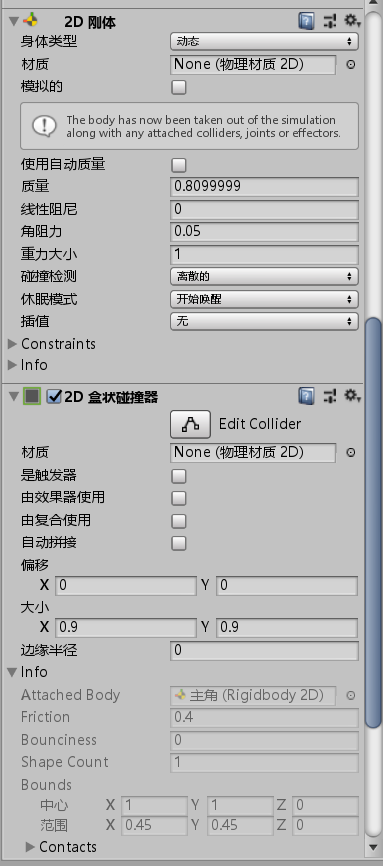Open the 休眠模式 dropdown
Image resolution: width=383 pixels, height=866 pixels.
264,299
